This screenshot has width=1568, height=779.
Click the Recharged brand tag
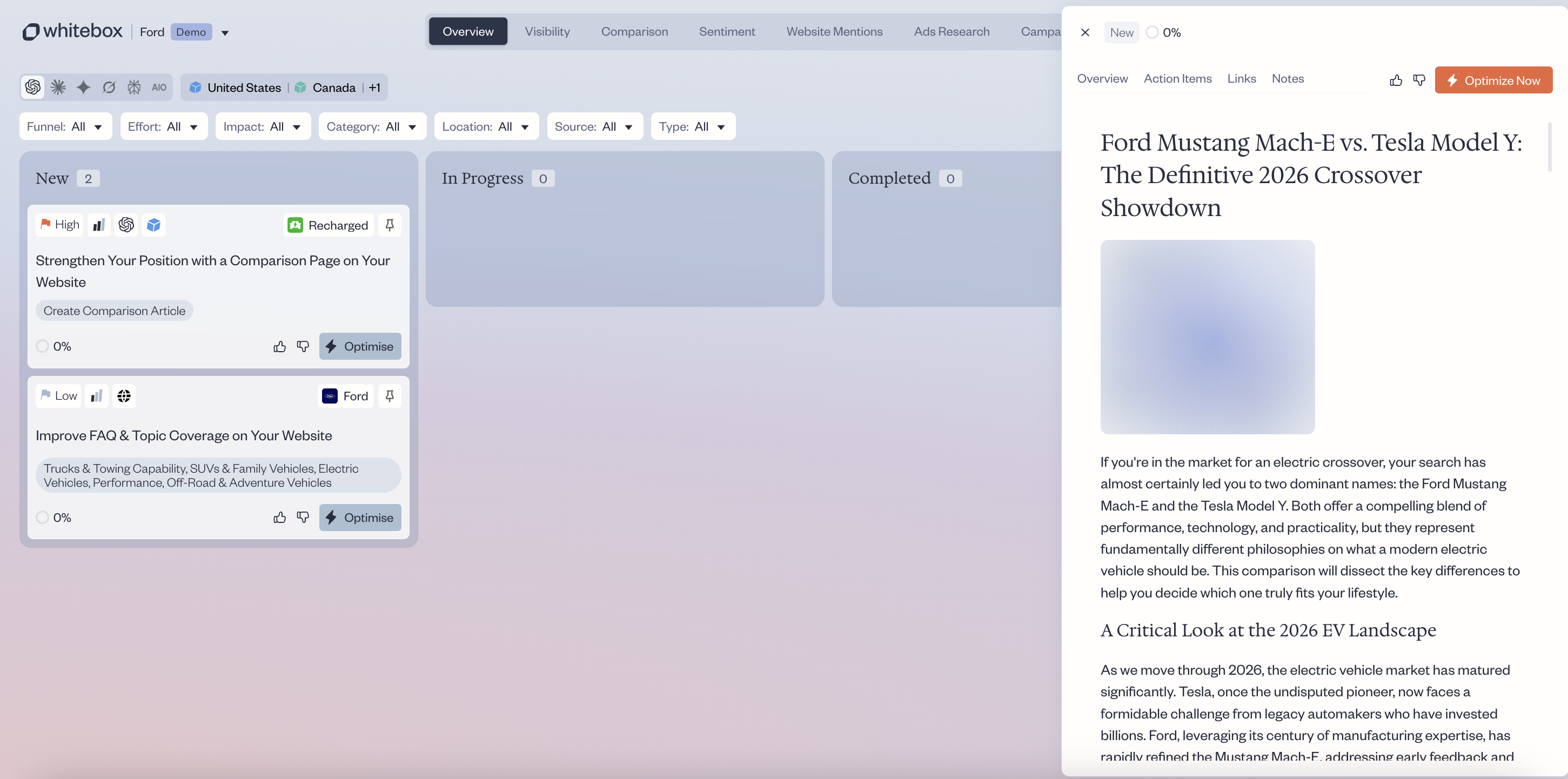tap(327, 225)
